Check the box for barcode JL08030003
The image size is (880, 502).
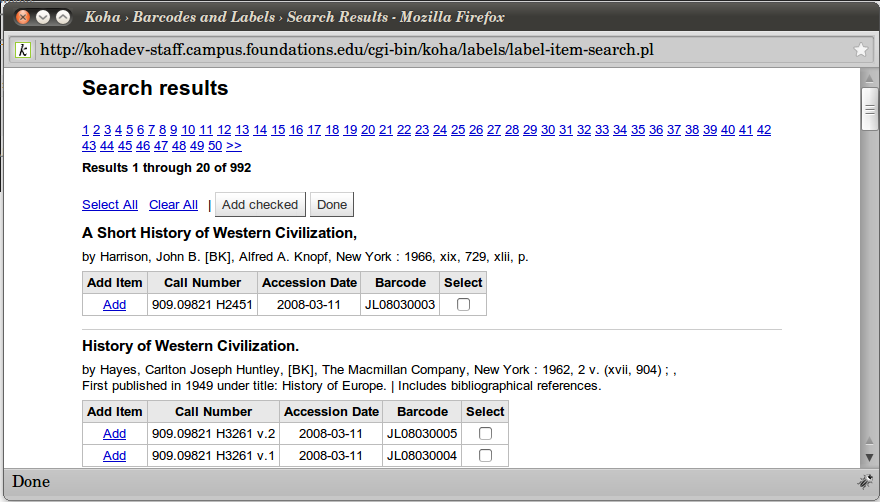coord(463,305)
